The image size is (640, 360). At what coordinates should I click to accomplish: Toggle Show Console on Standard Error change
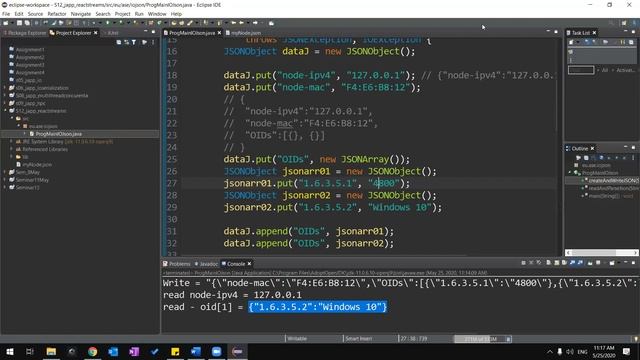point(580,263)
